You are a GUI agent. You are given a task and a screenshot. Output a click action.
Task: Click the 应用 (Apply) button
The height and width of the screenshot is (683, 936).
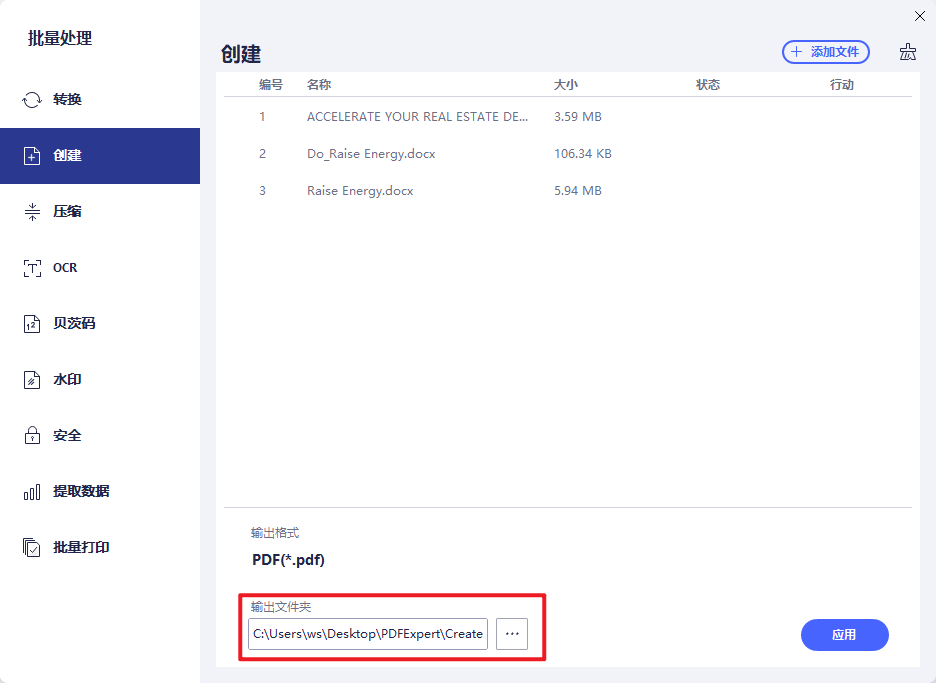pyautogui.click(x=844, y=635)
